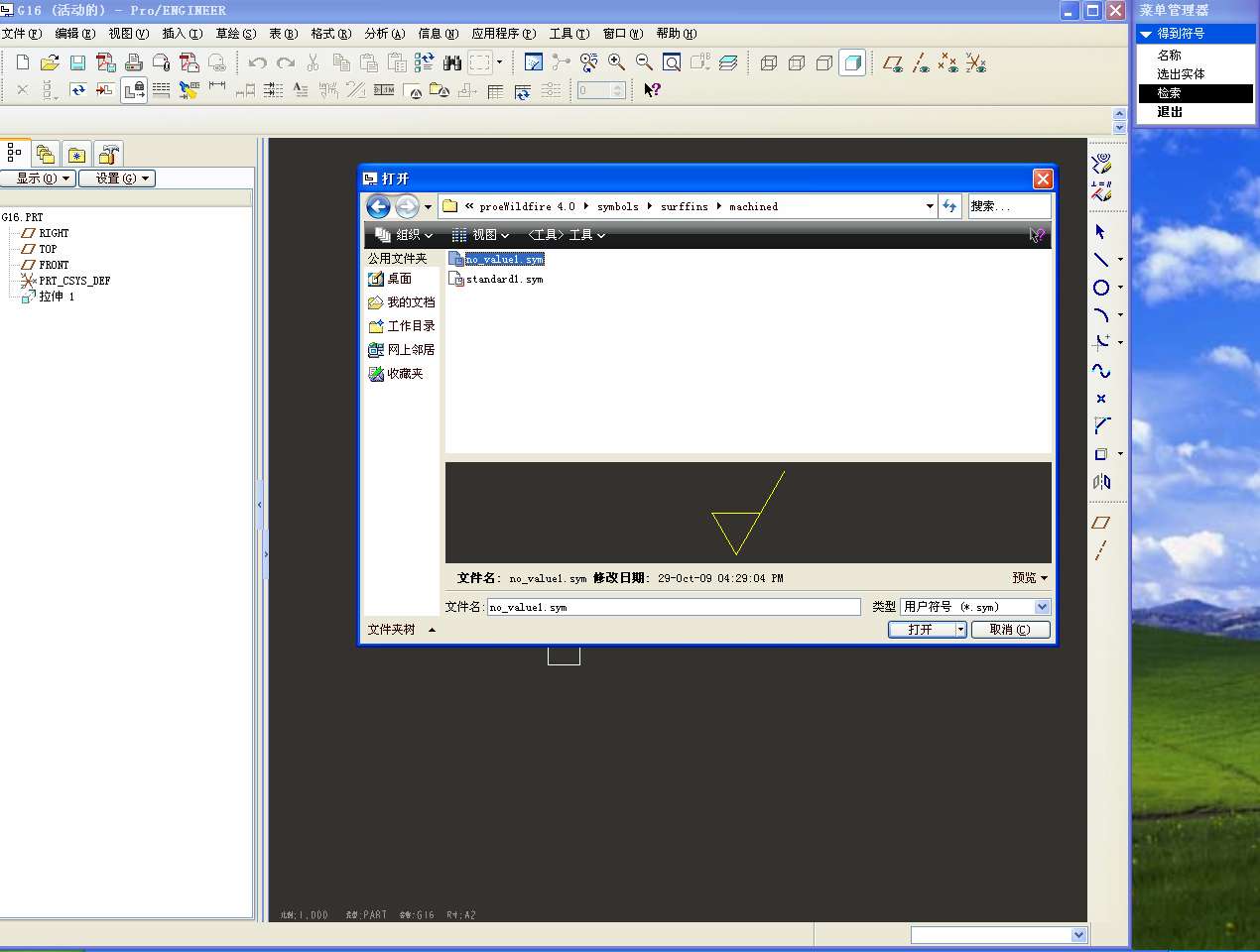Image resolution: width=1260 pixels, height=952 pixels.
Task: Expand the 视图 menu in Open dialog
Action: point(480,235)
